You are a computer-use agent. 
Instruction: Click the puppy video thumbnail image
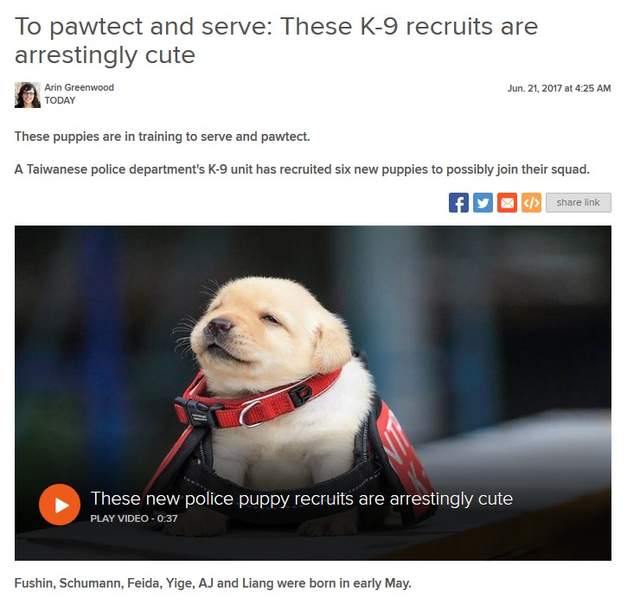(x=313, y=393)
